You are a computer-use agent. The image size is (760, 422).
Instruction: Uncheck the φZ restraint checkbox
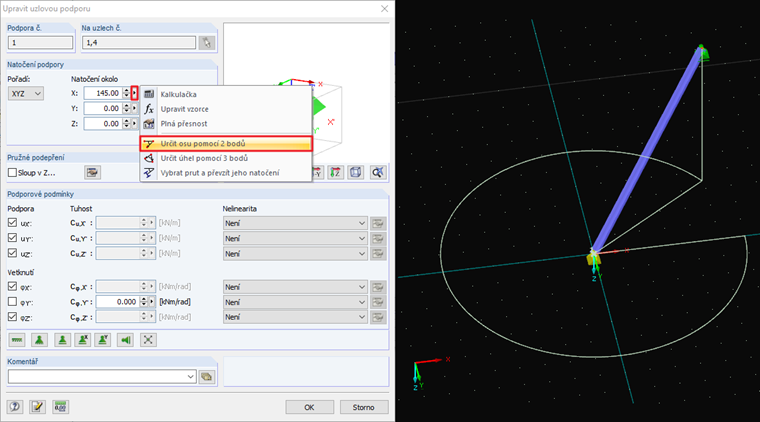click(x=12, y=317)
